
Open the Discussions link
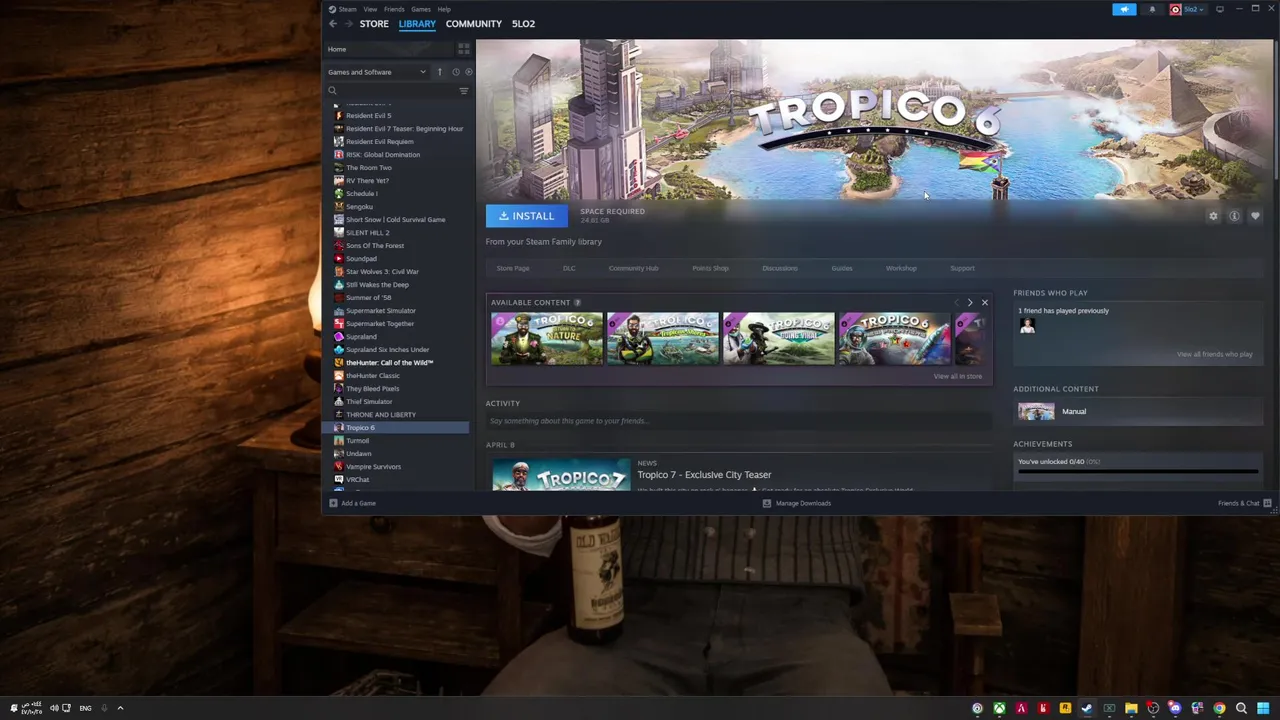tap(780, 268)
